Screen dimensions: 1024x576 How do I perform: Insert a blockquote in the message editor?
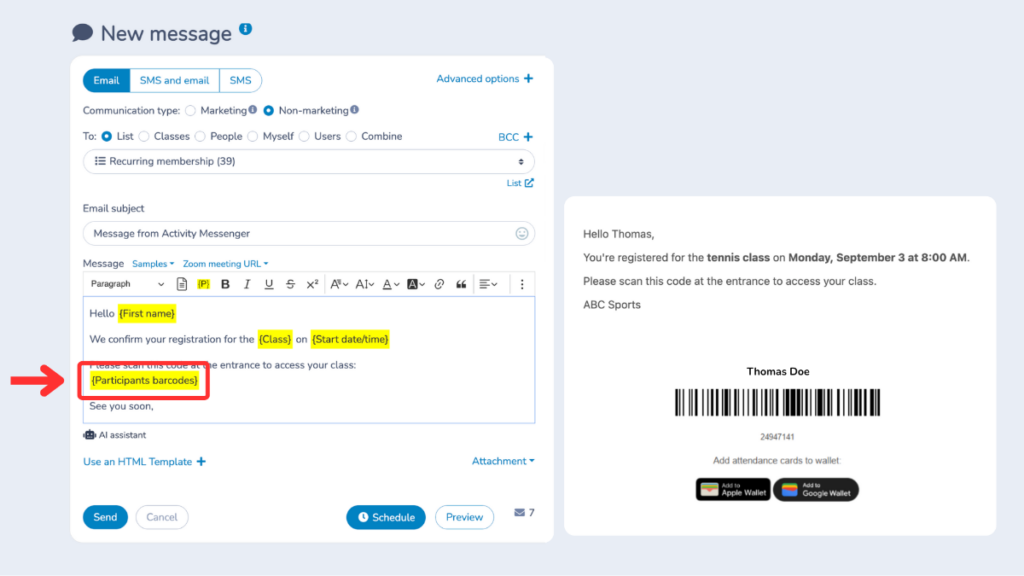[x=460, y=285]
